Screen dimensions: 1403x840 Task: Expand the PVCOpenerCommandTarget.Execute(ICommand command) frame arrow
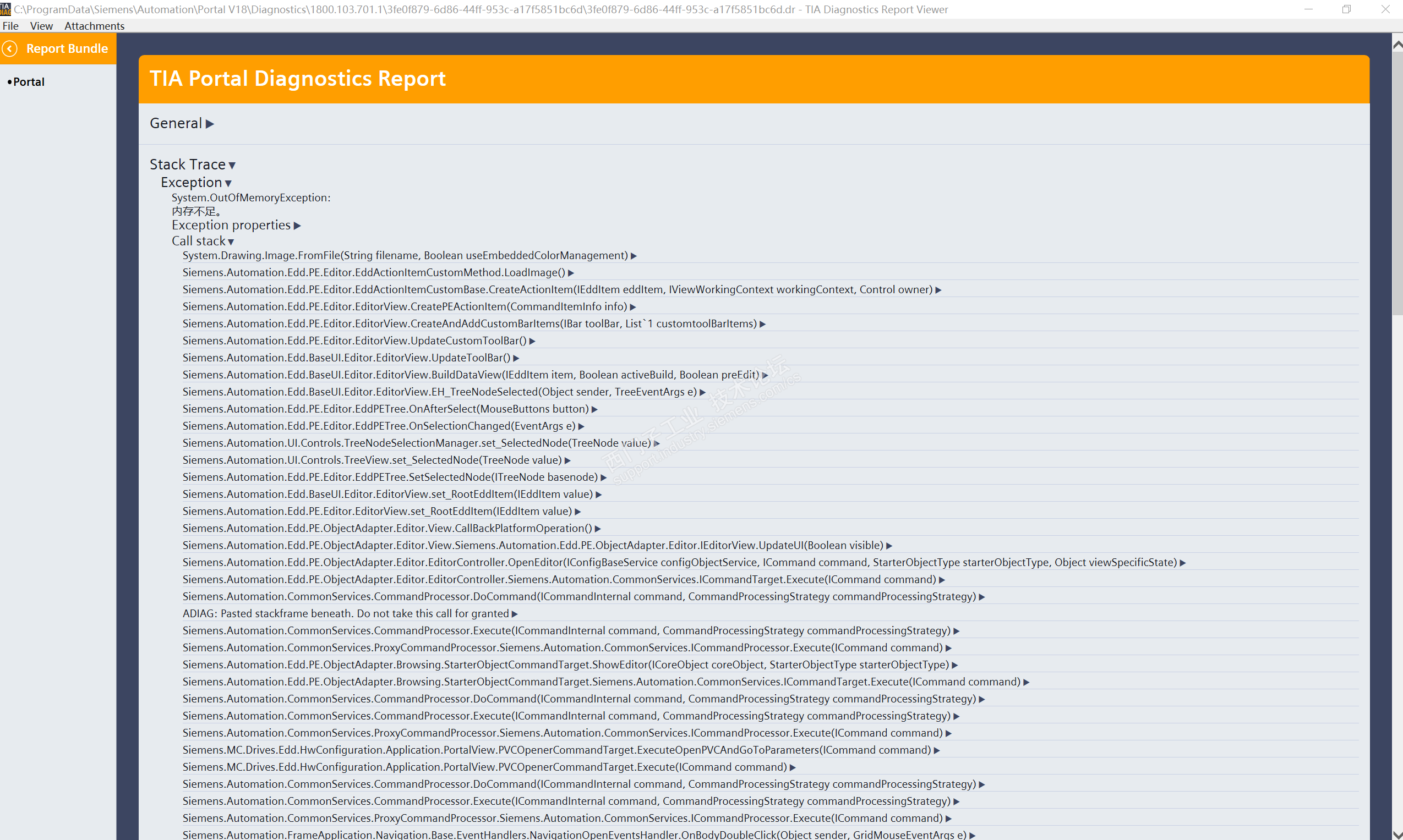pos(793,767)
